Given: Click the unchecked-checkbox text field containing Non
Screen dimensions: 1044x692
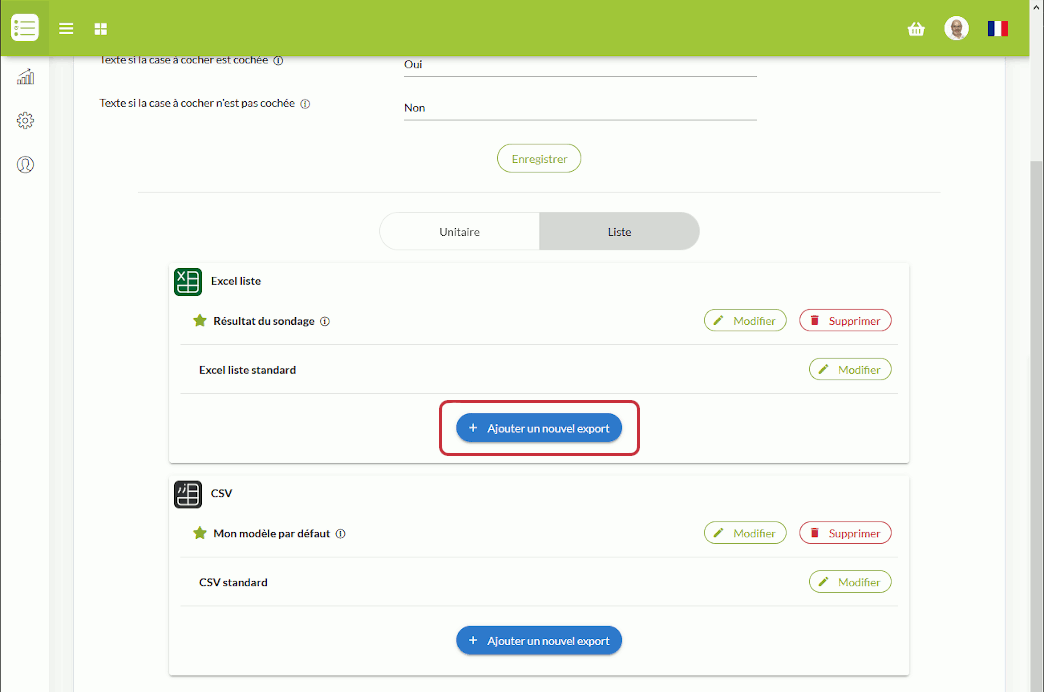Looking at the screenshot, I should [579, 108].
